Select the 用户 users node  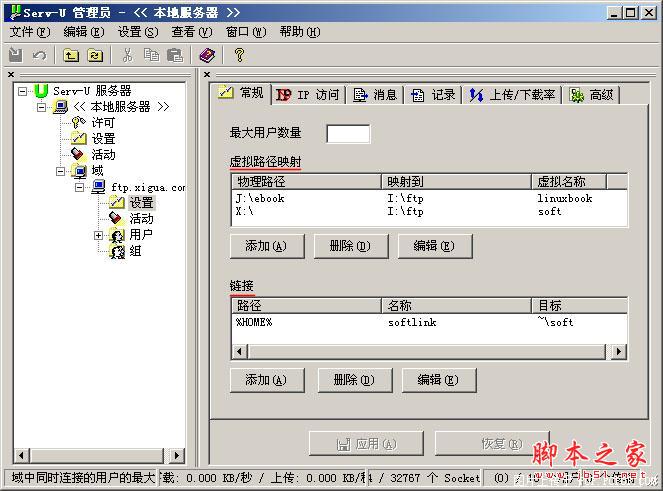pos(141,235)
